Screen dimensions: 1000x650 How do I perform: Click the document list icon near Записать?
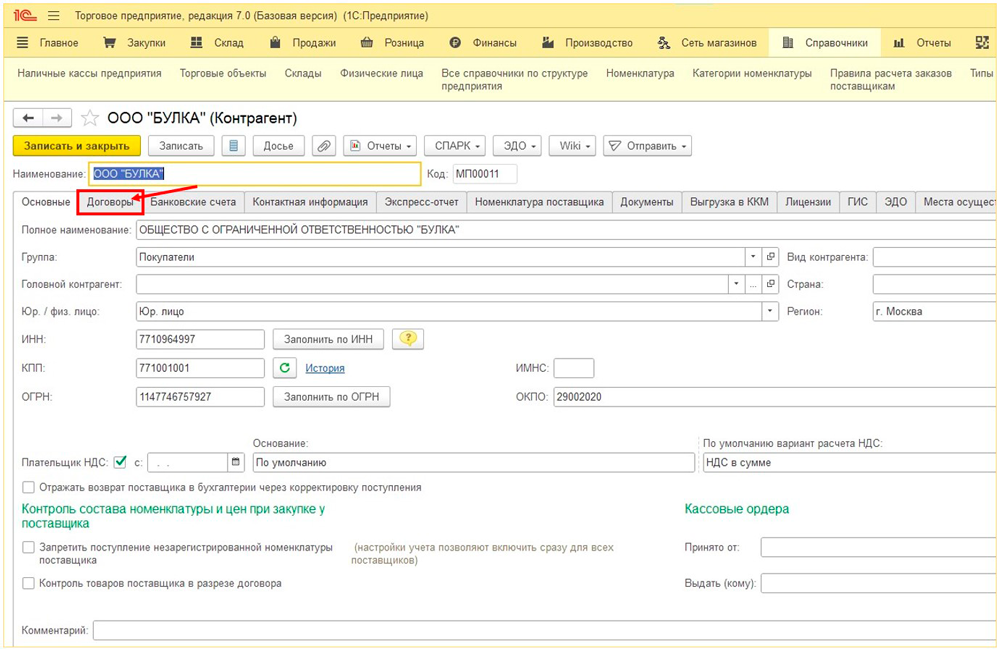pyautogui.click(x=234, y=146)
